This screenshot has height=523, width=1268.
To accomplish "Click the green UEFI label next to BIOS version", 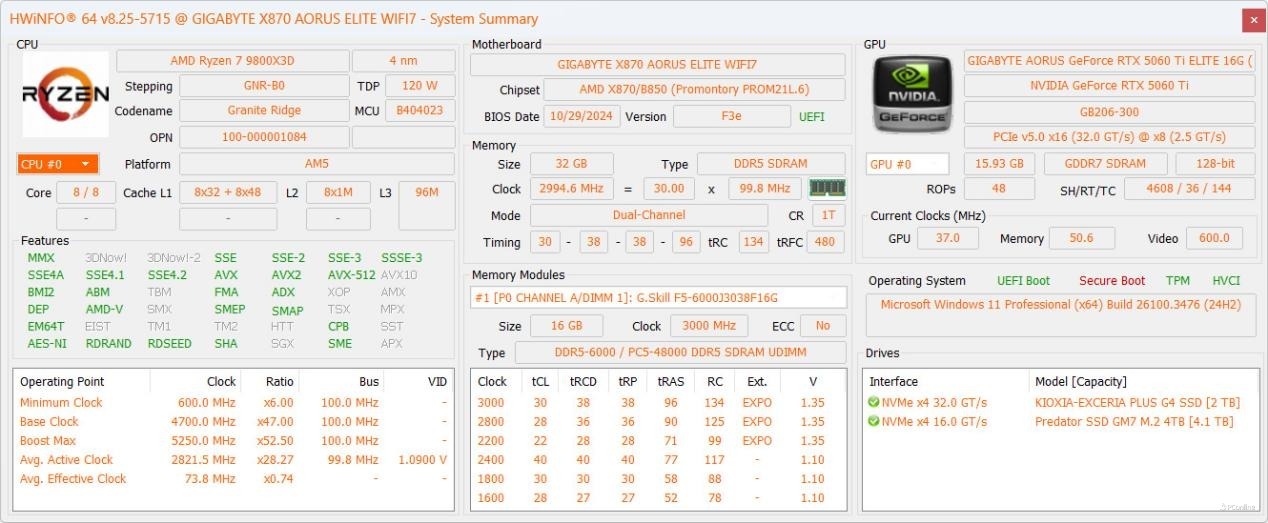I will coord(812,117).
